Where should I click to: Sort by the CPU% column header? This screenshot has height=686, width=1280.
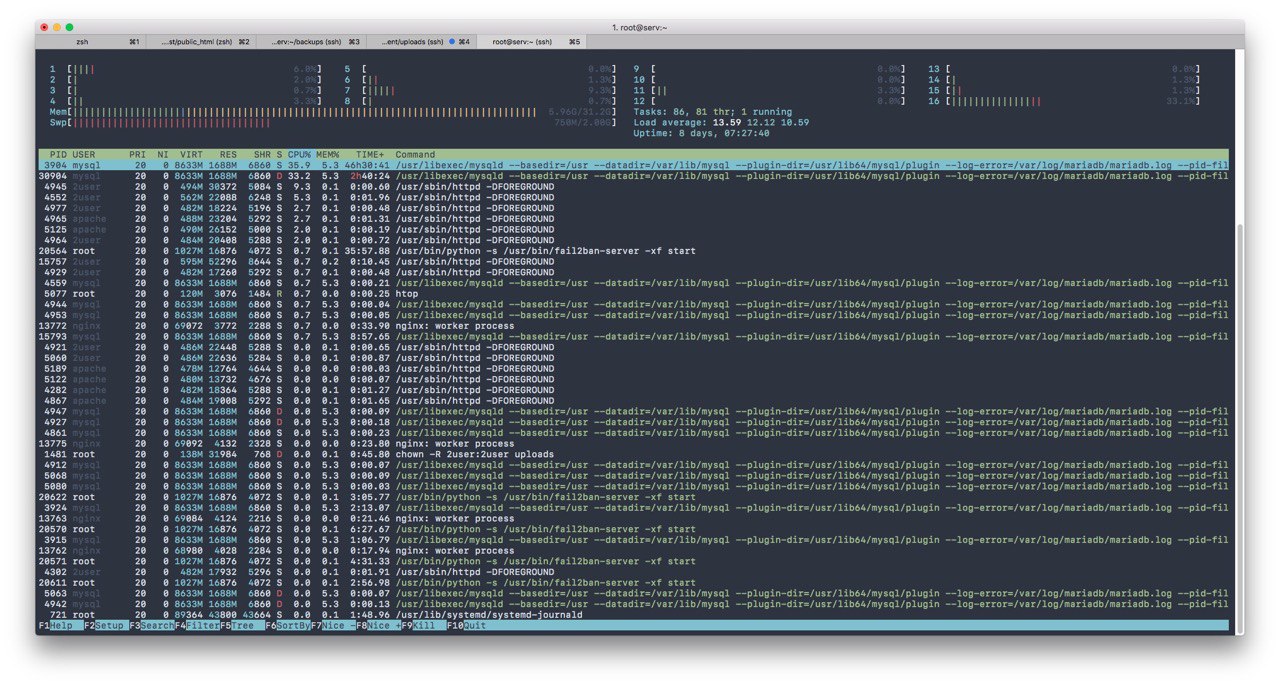tap(300, 155)
